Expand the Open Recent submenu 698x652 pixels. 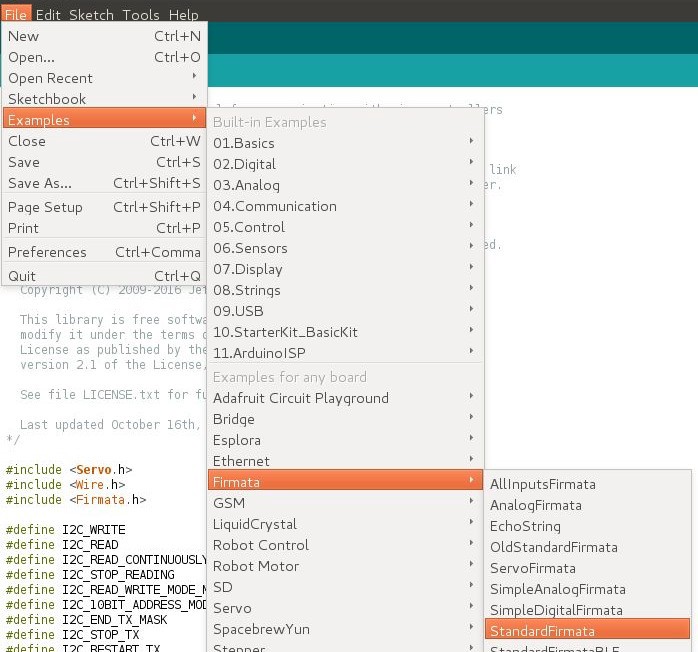(x=104, y=78)
